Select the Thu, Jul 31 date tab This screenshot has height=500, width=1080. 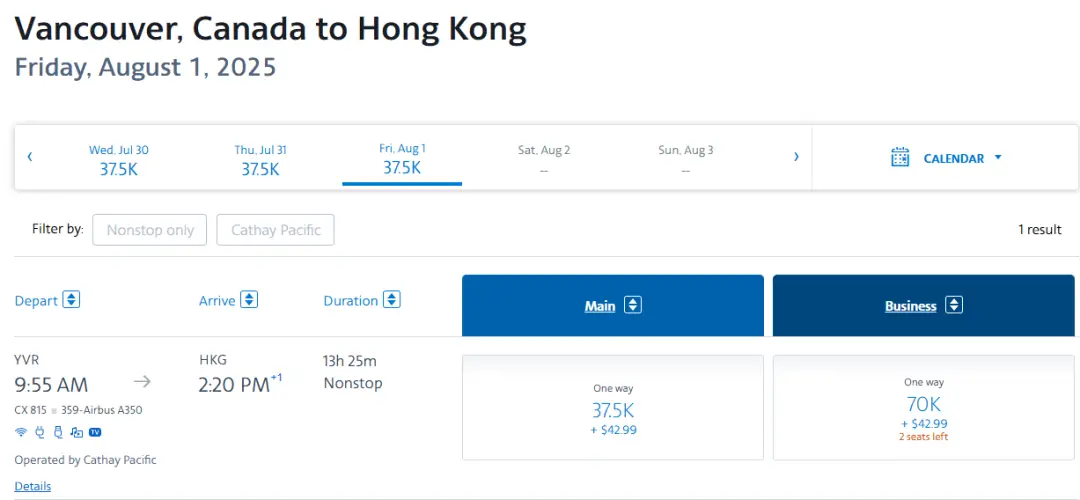point(260,159)
